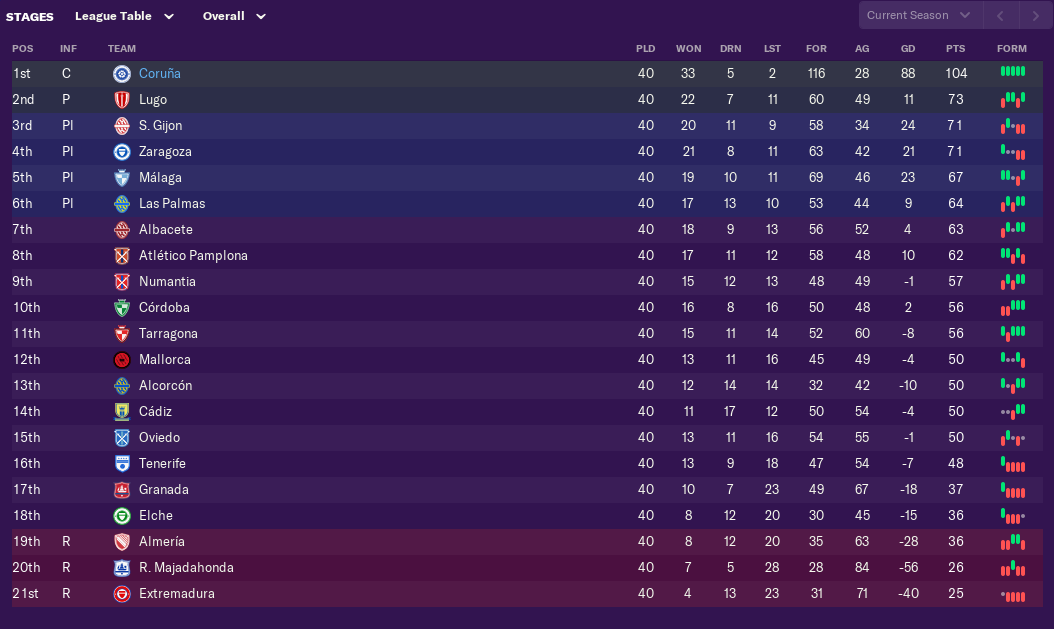The width and height of the screenshot is (1054, 629).
Task: Click Coruña's form indicator bars
Action: (x=1012, y=72)
